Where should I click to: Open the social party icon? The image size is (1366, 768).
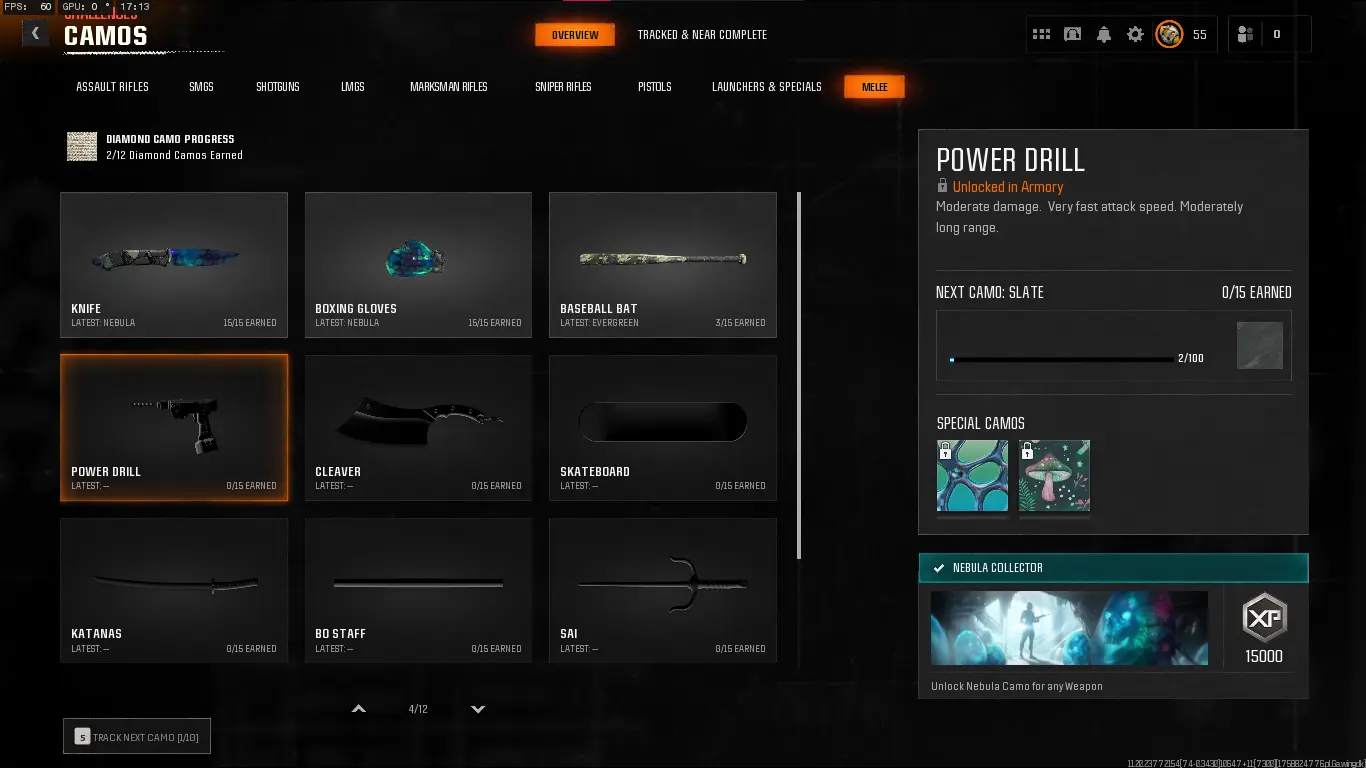(1245, 34)
